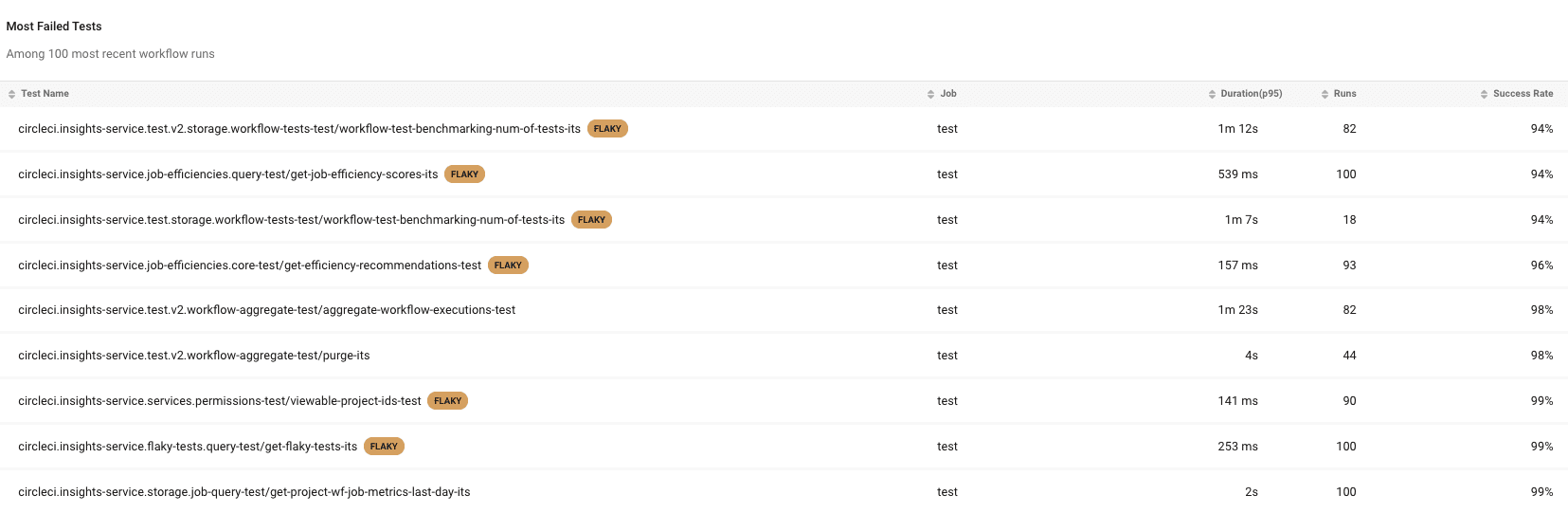
Task: Sort by Success Rate arrows icon
Action: tap(1484, 94)
